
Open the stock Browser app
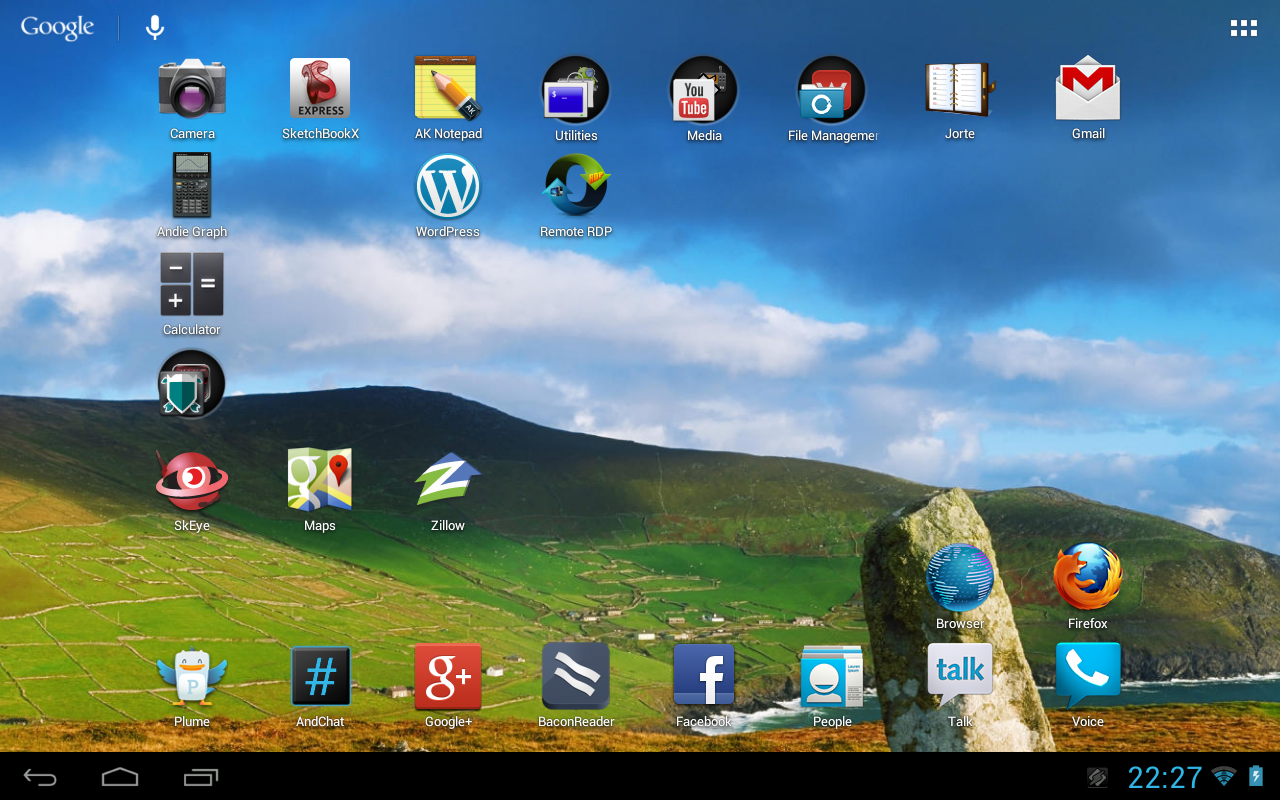960,587
